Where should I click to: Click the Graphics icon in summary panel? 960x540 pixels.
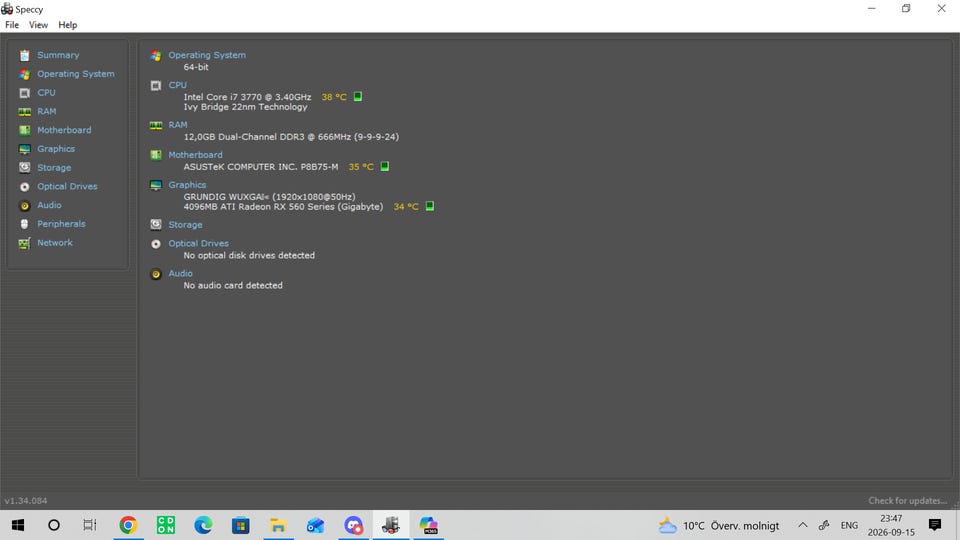coord(156,186)
